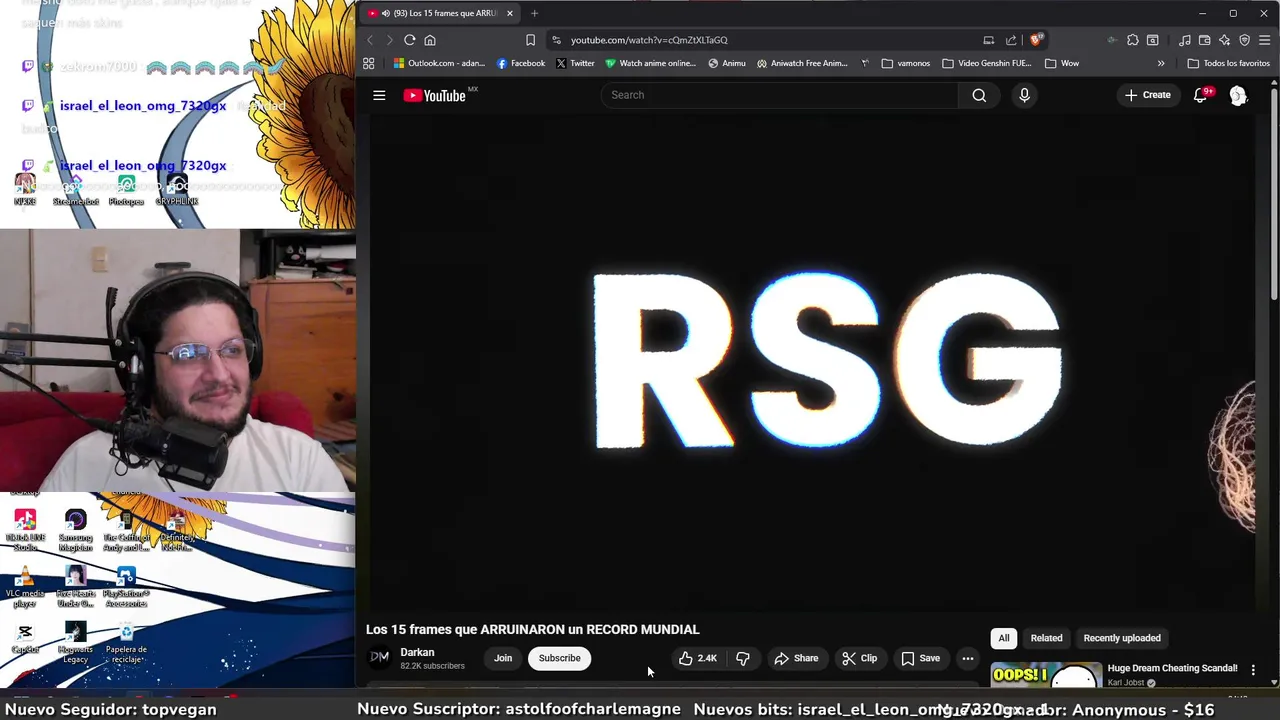This screenshot has width=1280, height=720.
Task: Open the YouTube account avatar menu
Action: [1238, 95]
